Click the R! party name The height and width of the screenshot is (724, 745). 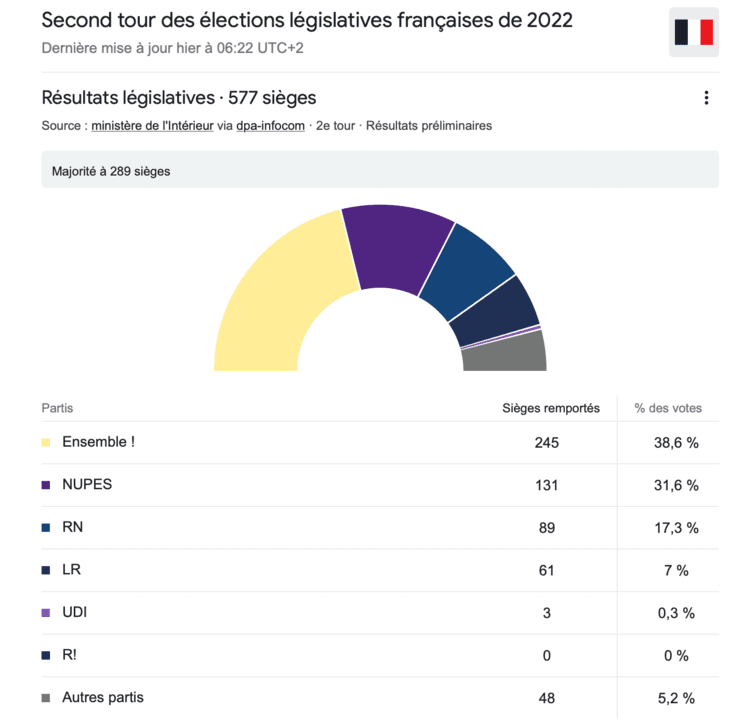[x=69, y=655]
